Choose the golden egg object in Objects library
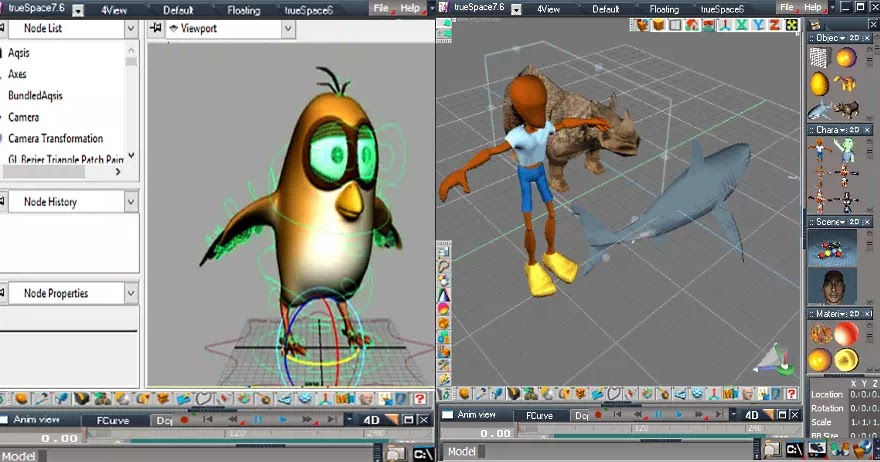This screenshot has width=880, height=462. click(x=820, y=81)
